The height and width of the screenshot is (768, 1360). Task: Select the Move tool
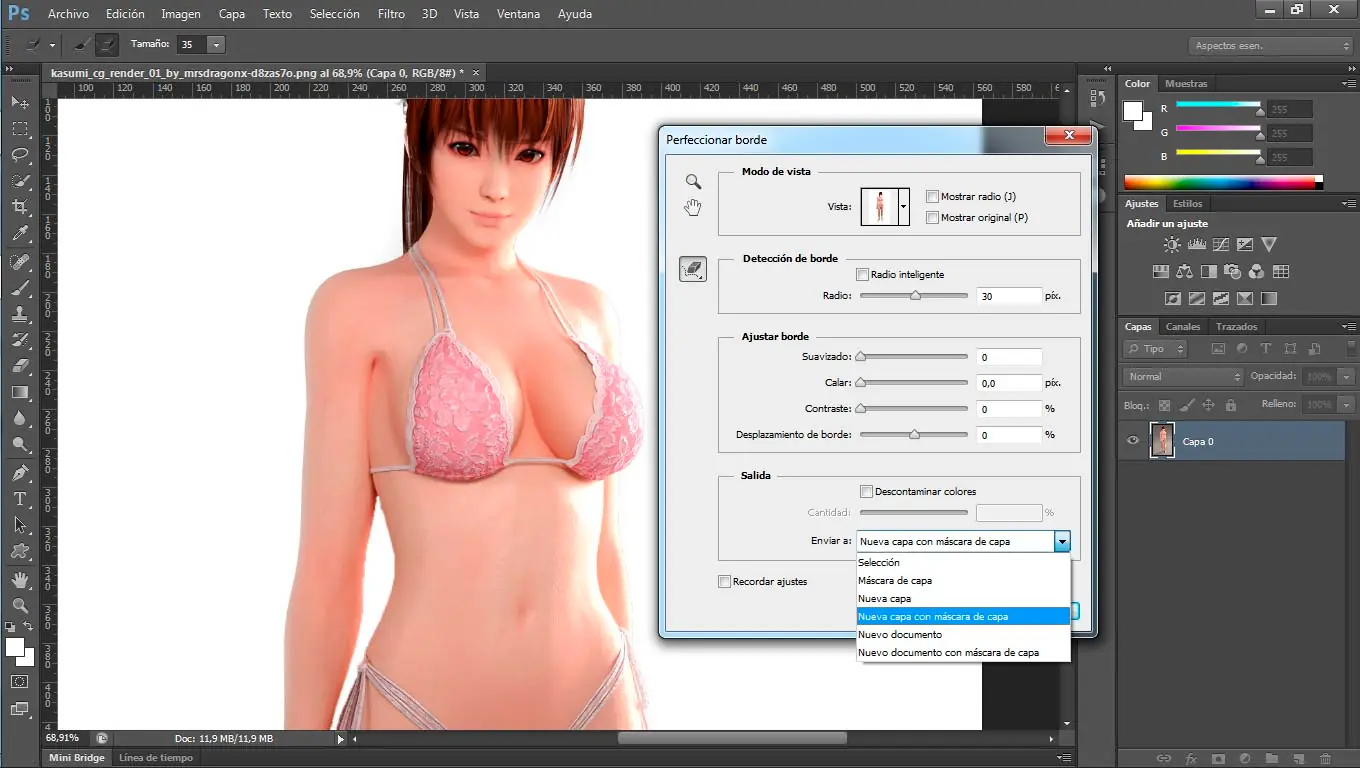coord(20,103)
